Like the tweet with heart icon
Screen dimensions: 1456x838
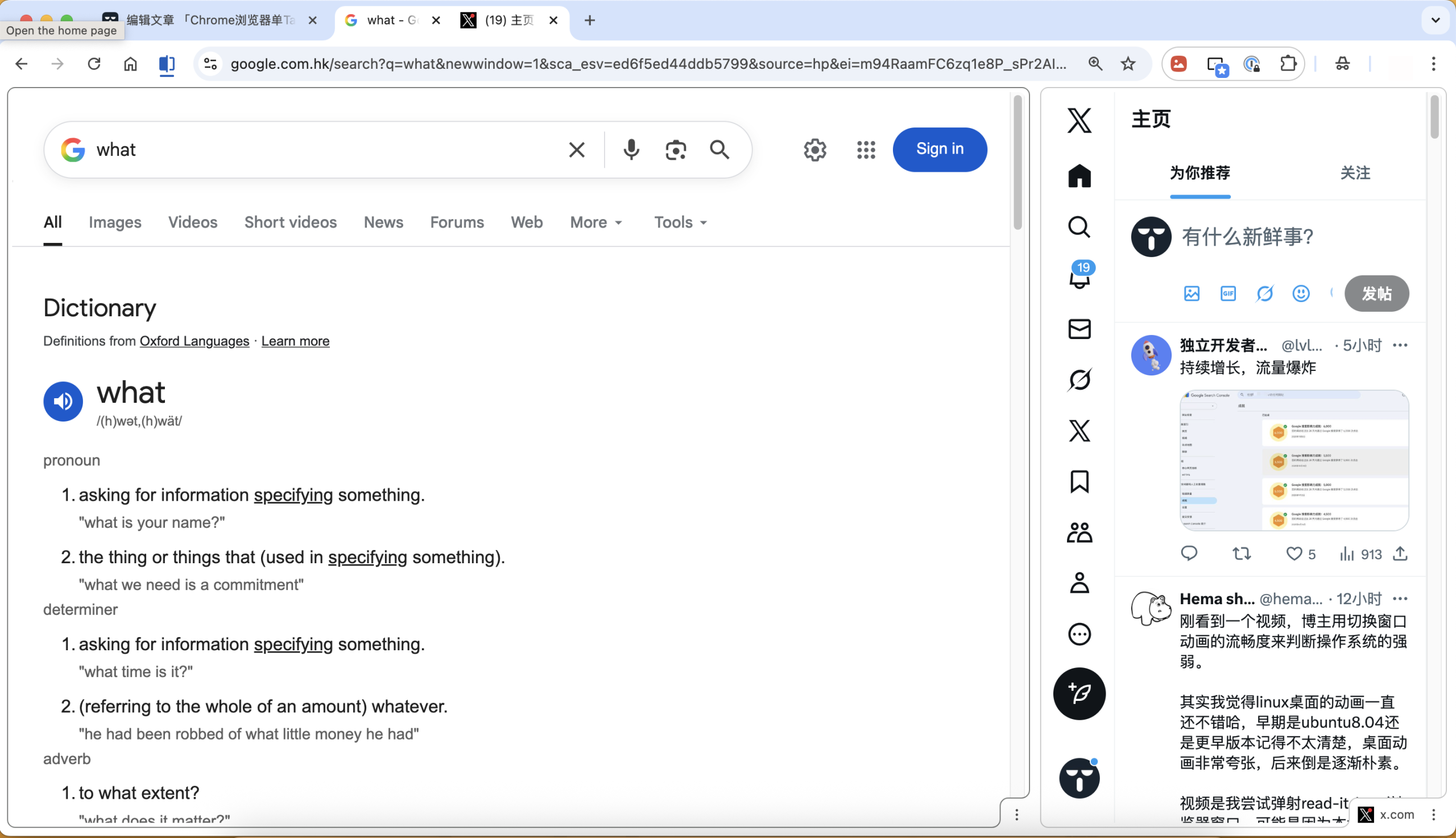pos(1294,554)
